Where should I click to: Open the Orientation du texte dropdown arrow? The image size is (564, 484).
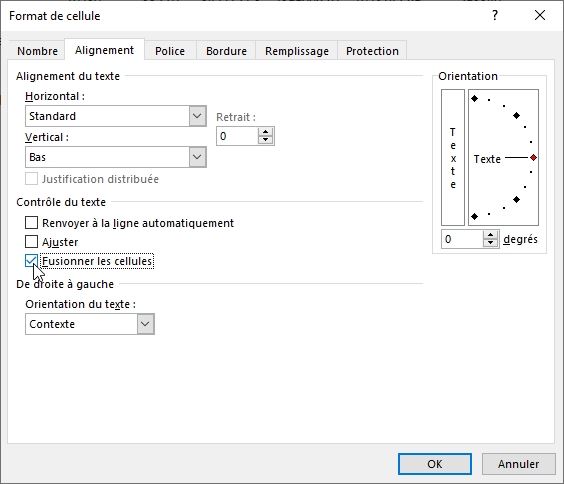[x=145, y=324]
